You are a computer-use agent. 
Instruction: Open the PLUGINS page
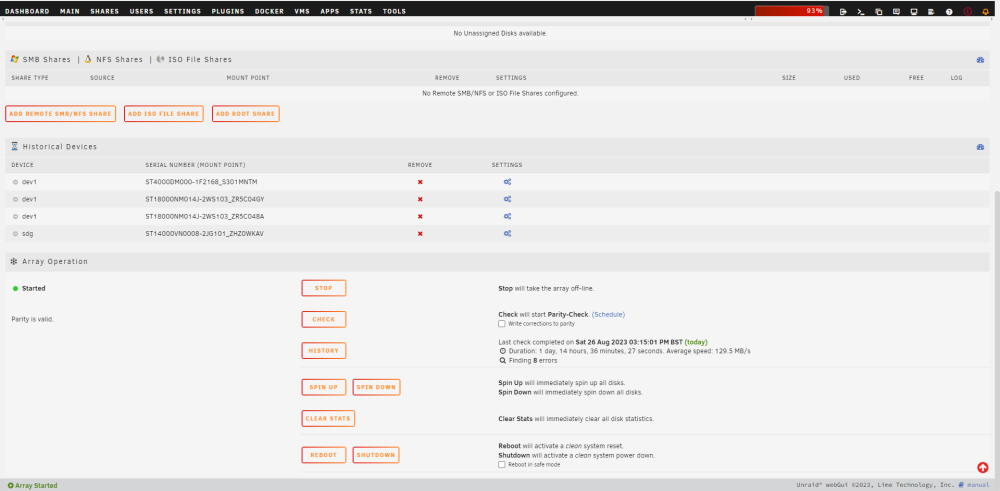pos(228,11)
